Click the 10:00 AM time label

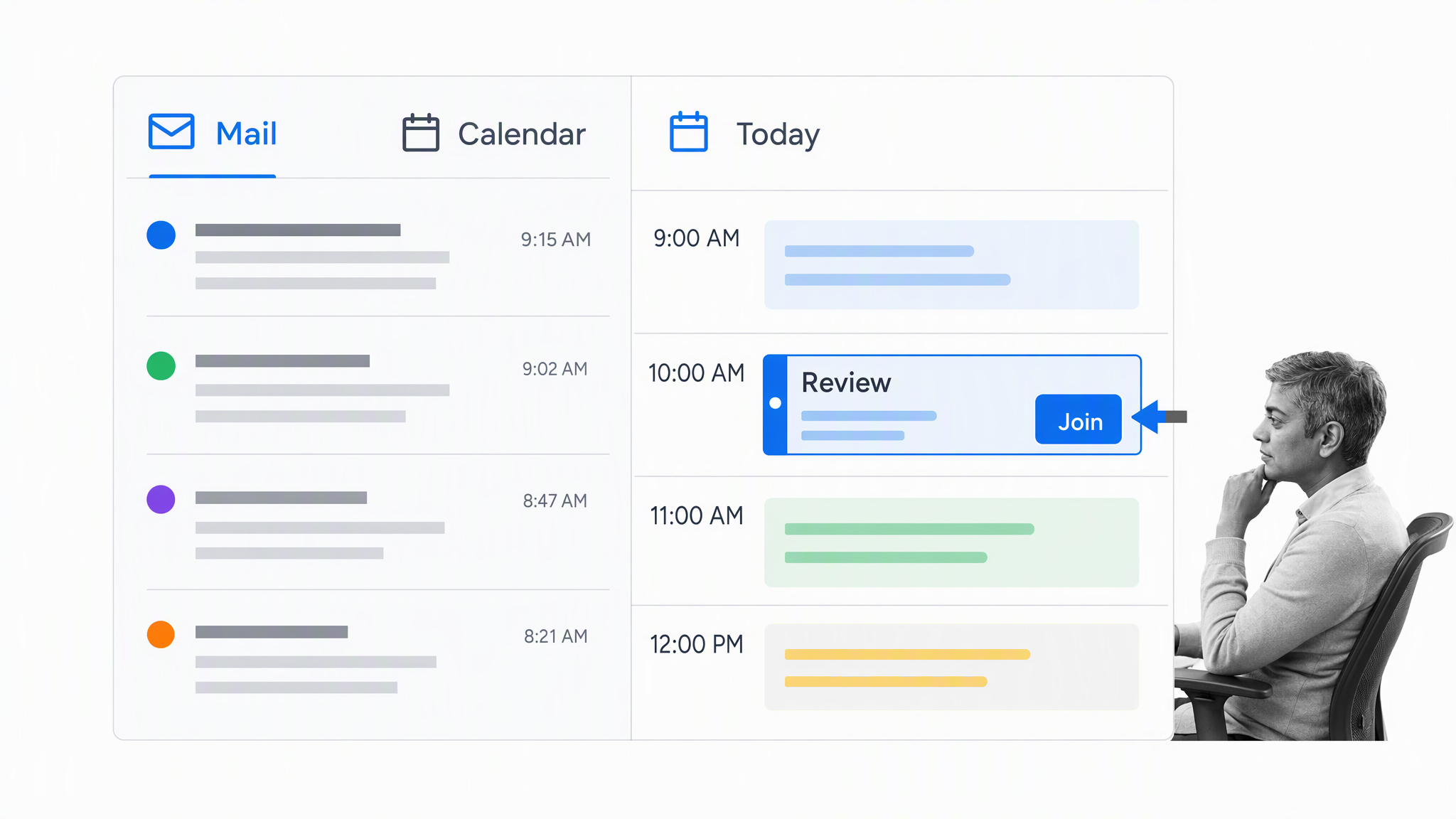[x=697, y=373]
